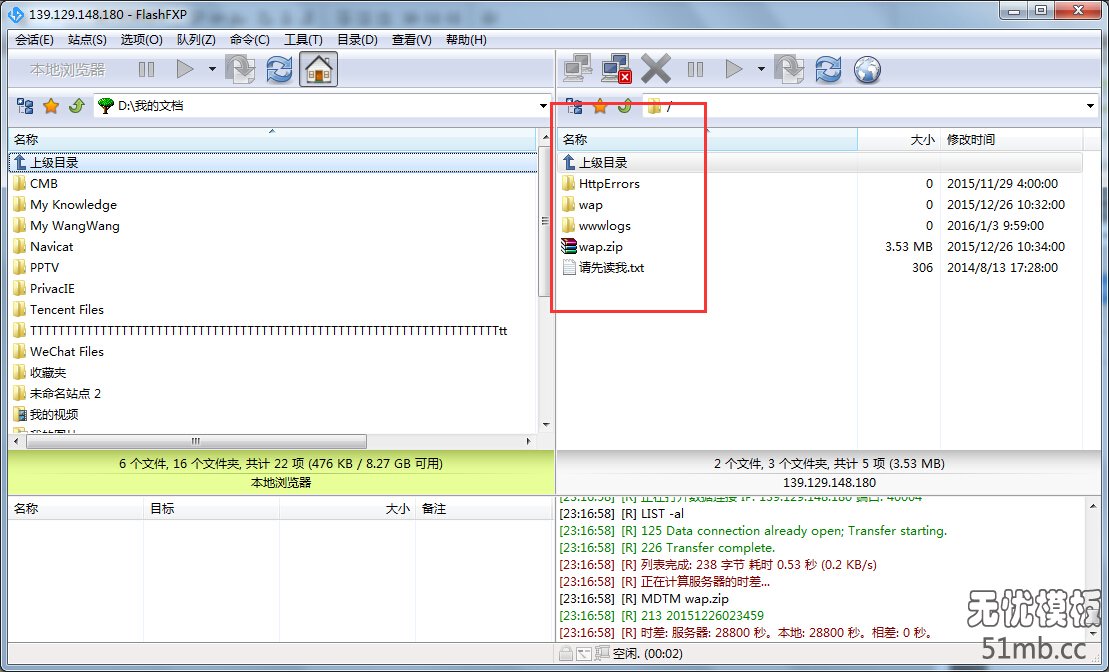Screen dimensions: 1109x672
Task: Select the CMB folder
Action: click(x=35, y=183)
